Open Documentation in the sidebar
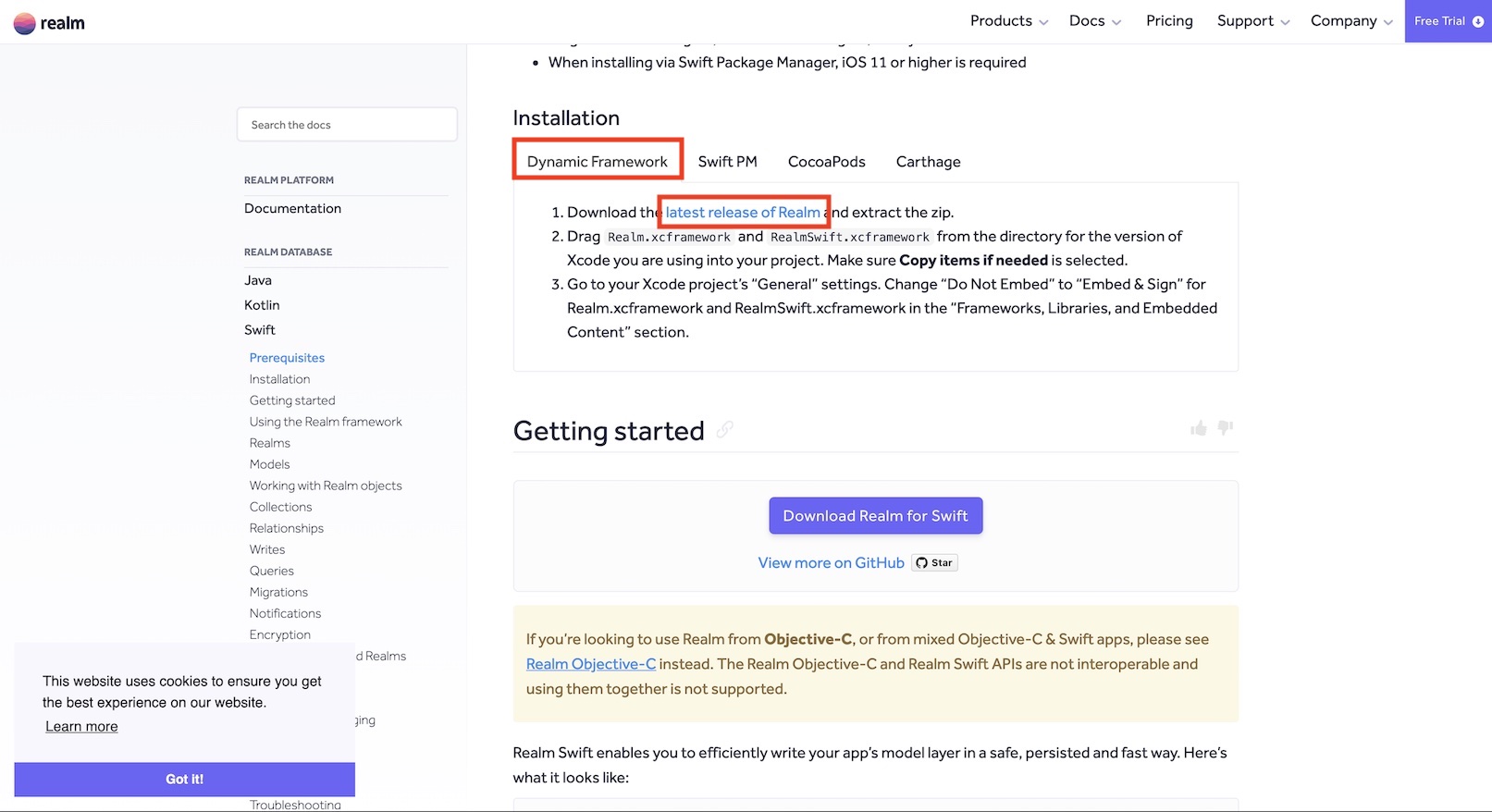Screen dimensions: 1492x812 [x=293, y=209]
